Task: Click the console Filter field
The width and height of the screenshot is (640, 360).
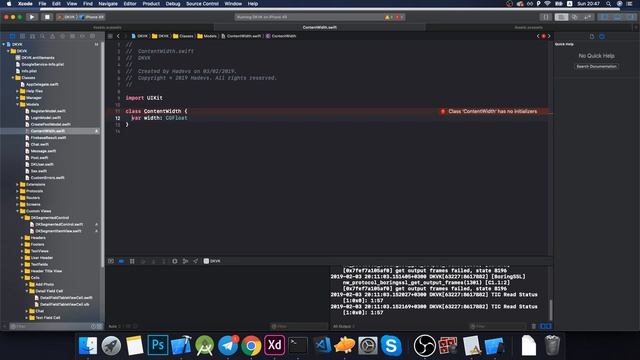Action: tap(498, 326)
